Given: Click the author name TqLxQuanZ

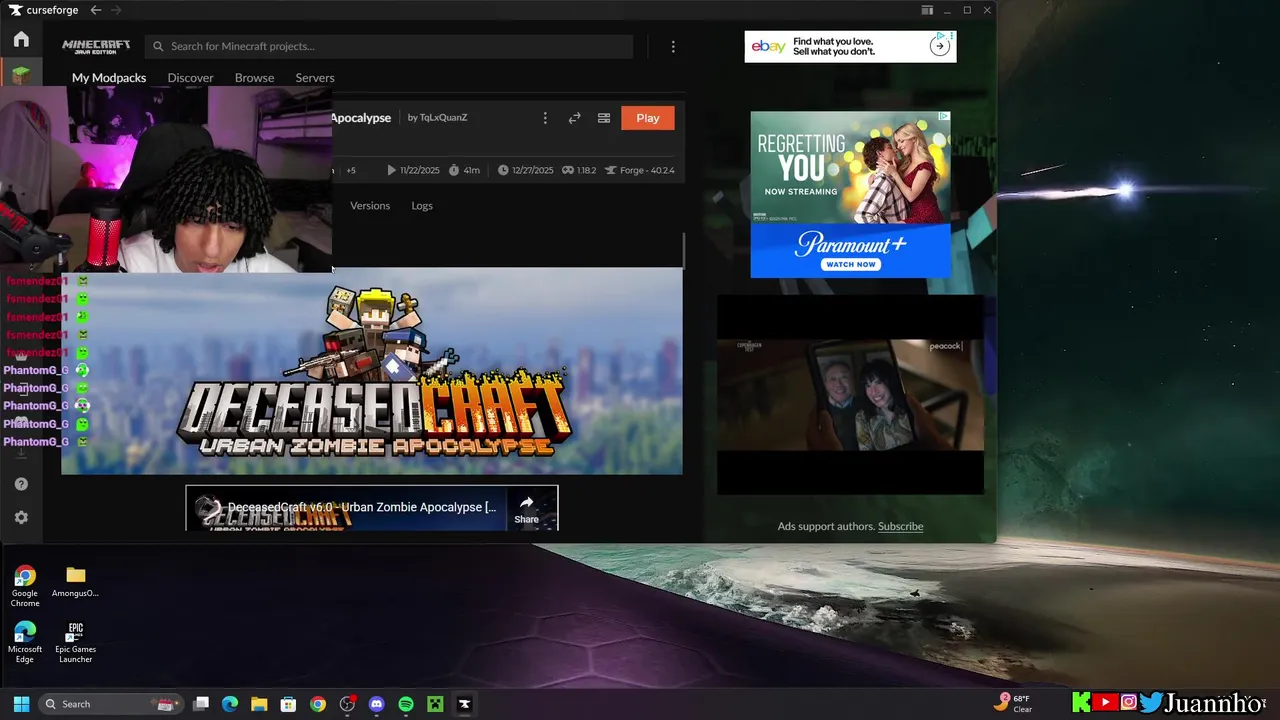Looking at the screenshot, I should point(443,118).
